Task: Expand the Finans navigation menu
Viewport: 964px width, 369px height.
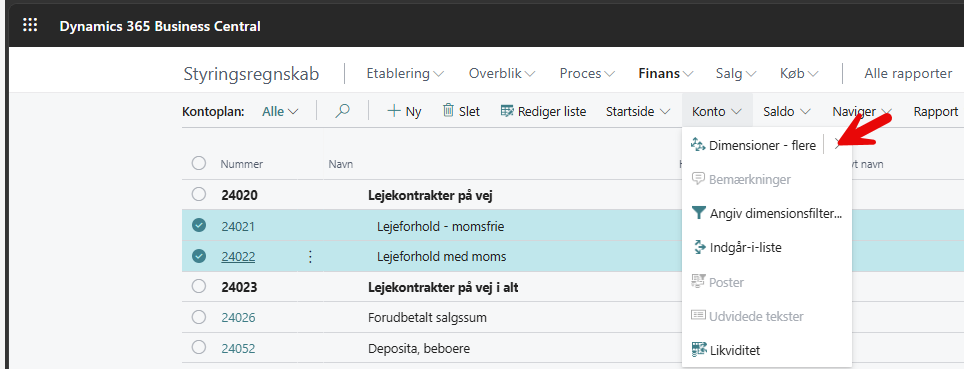Action: pyautogui.click(x=666, y=73)
